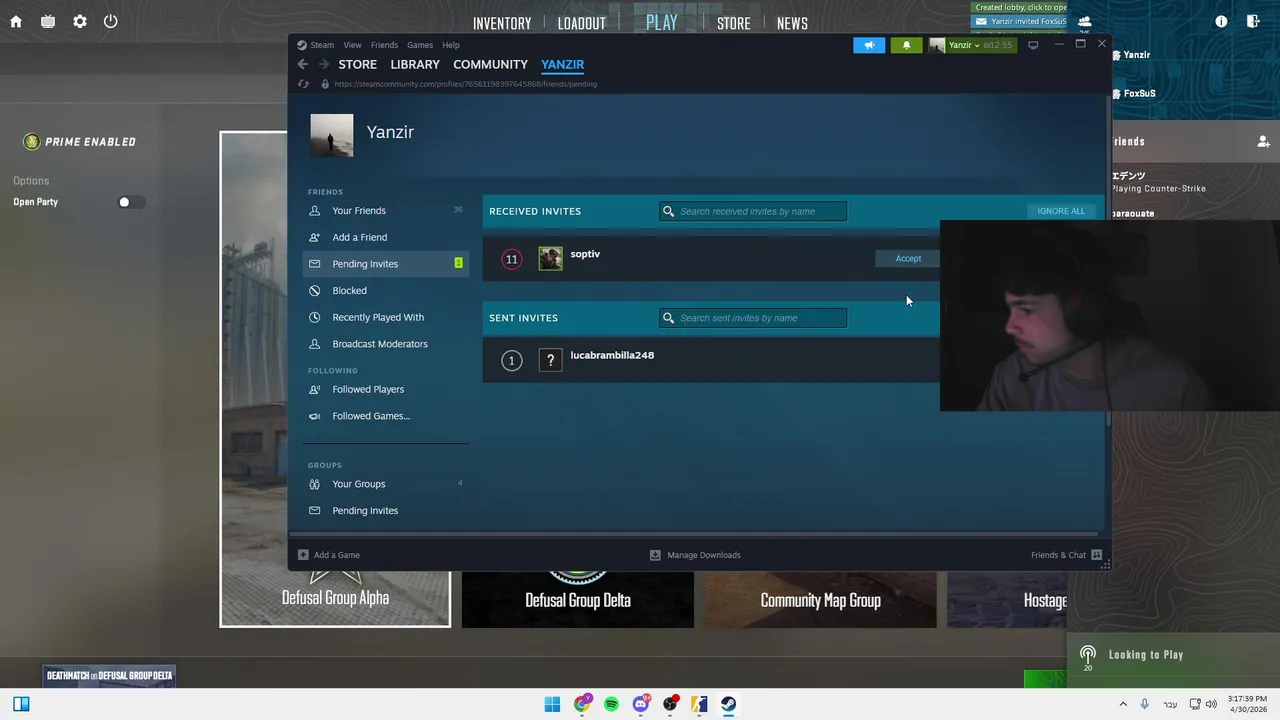
Task: Open the Help menu
Action: coord(451,45)
